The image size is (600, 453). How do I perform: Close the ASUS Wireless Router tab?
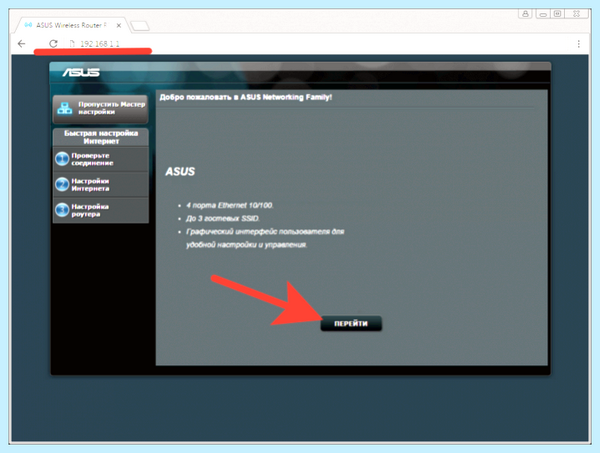(x=119, y=26)
